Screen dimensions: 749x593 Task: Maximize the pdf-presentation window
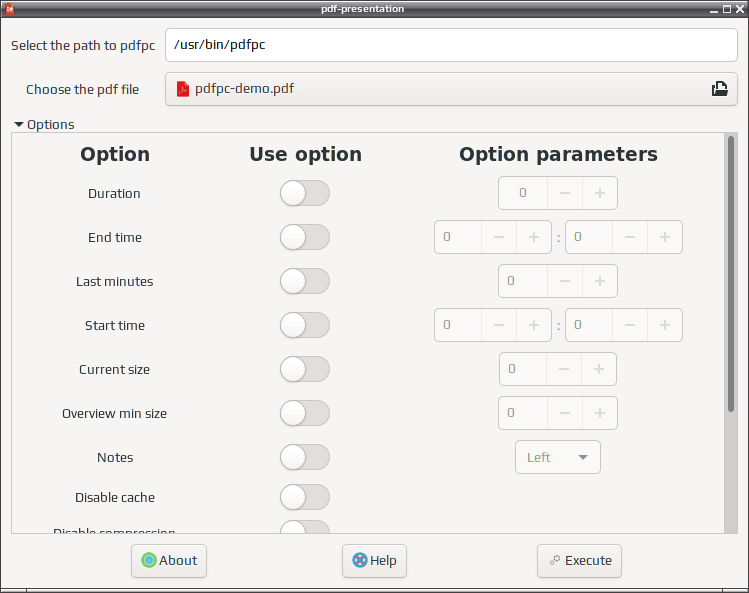pos(727,9)
